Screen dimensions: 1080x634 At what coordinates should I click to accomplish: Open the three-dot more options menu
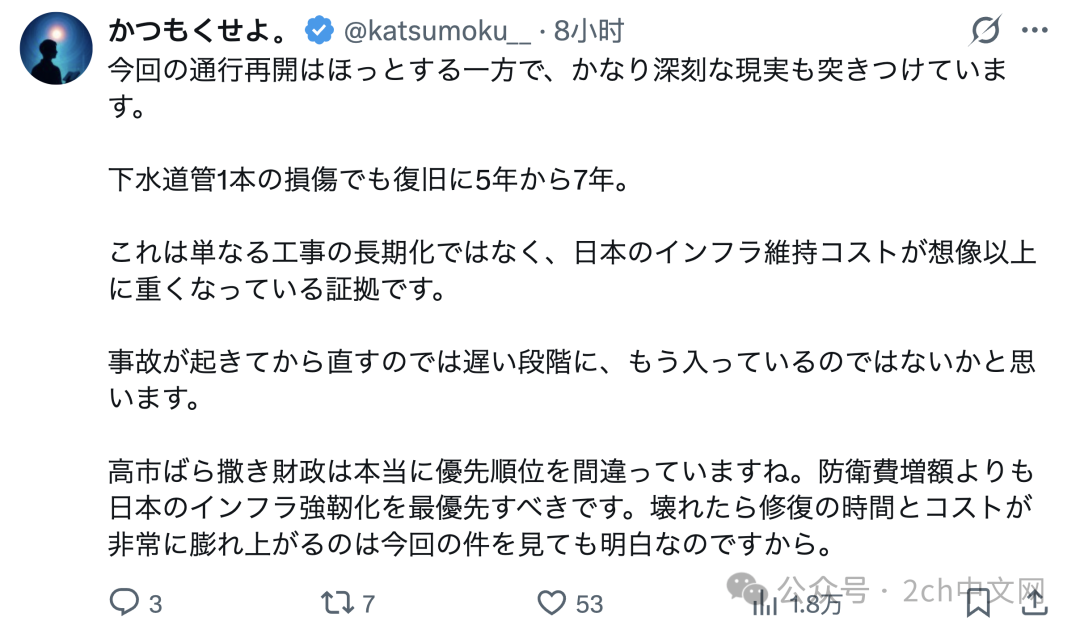[x=1036, y=31]
